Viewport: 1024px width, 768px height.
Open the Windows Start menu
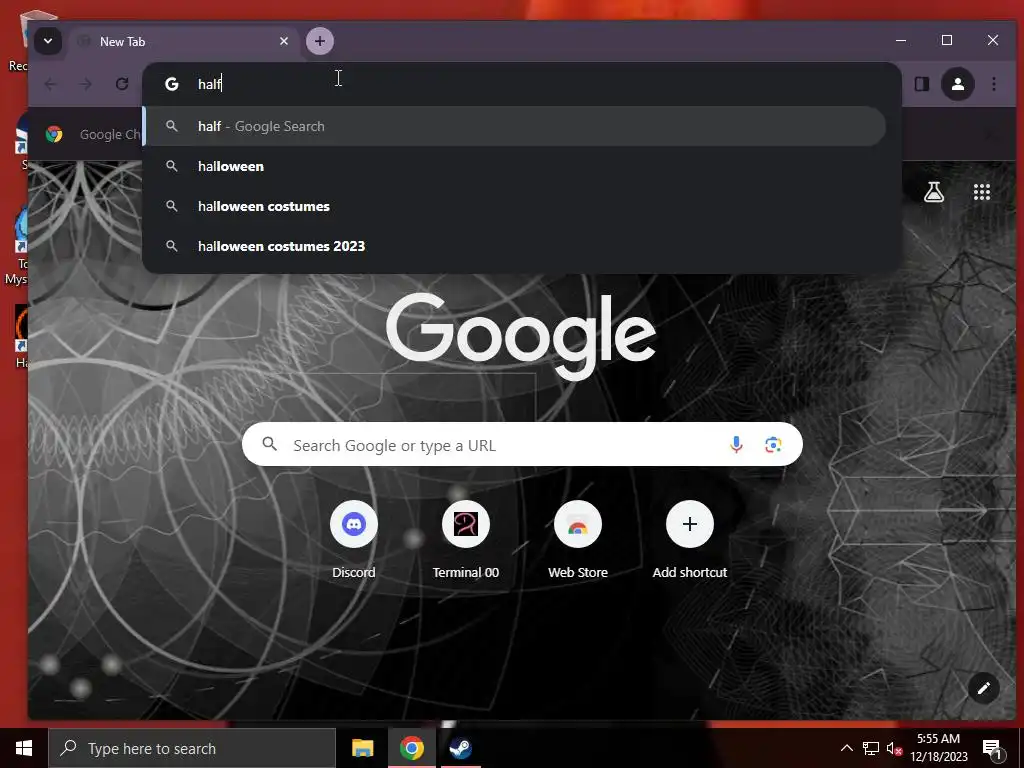[x=24, y=748]
